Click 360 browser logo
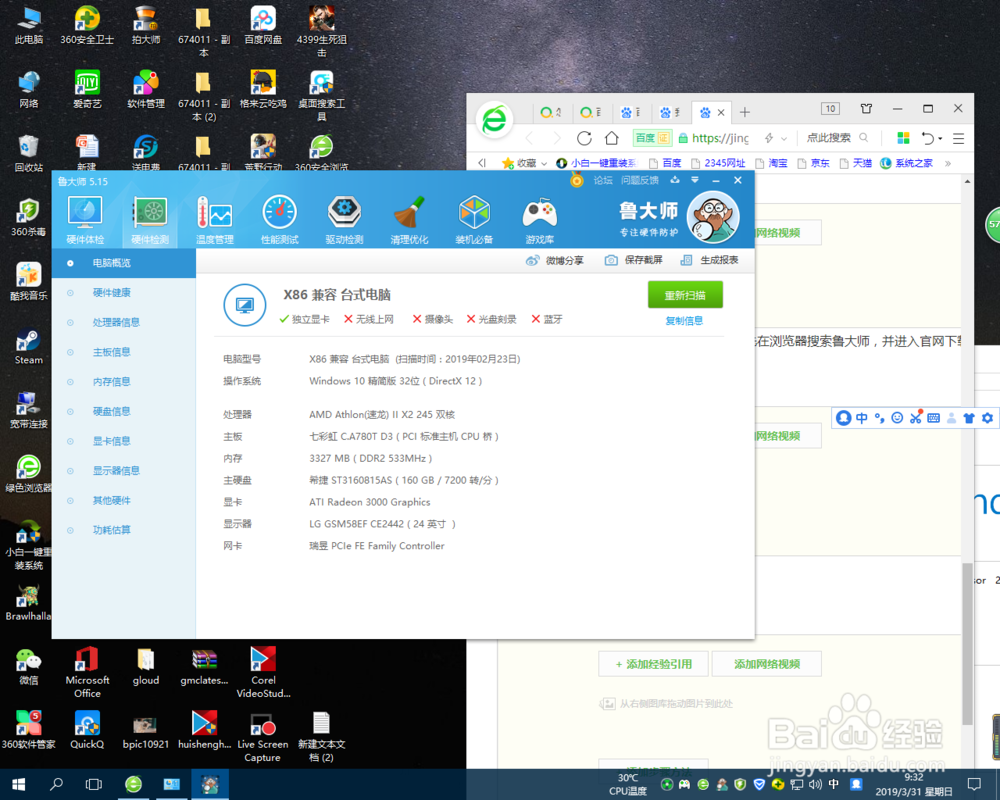 coord(494,119)
